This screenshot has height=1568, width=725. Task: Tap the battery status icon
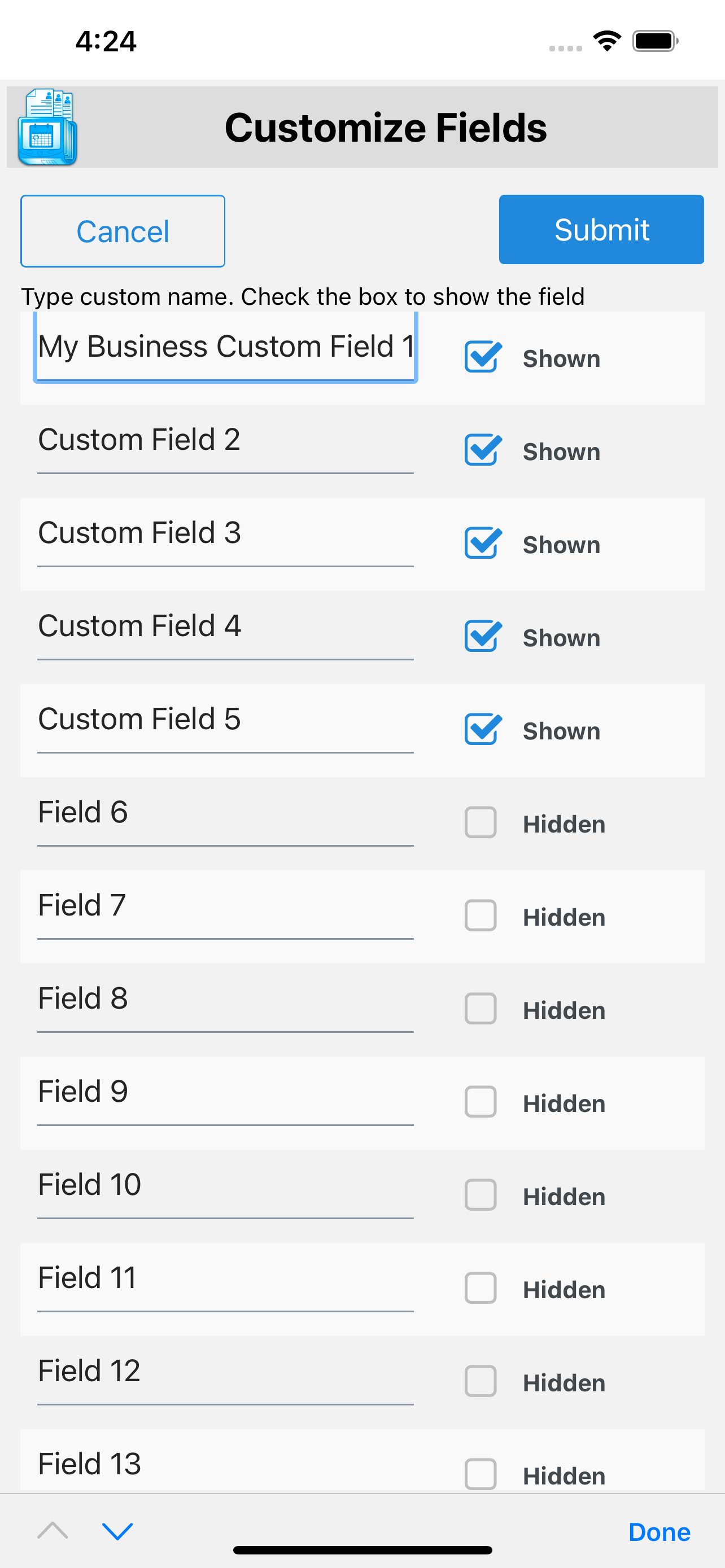coord(656,41)
